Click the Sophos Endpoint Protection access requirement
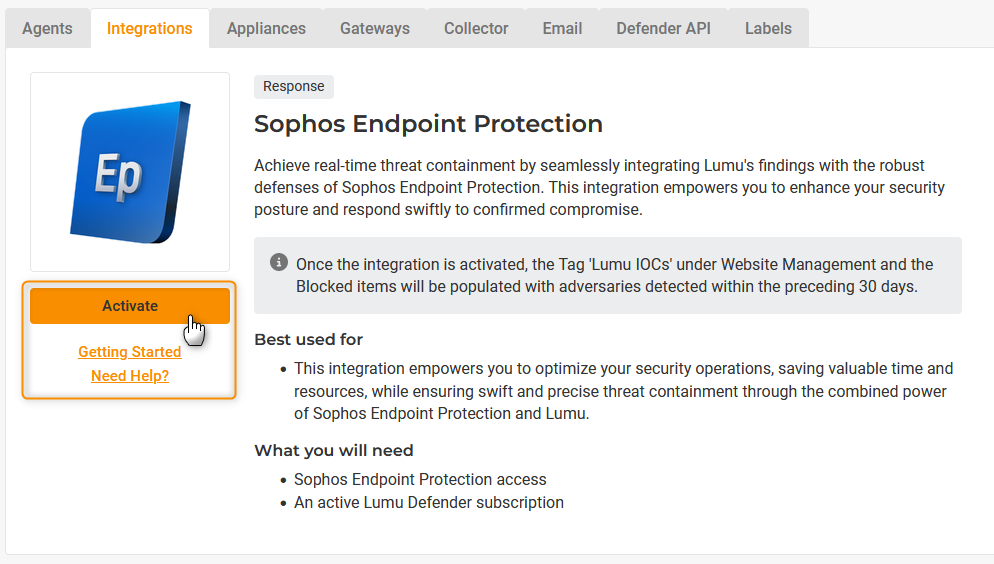994x564 pixels. click(420, 479)
